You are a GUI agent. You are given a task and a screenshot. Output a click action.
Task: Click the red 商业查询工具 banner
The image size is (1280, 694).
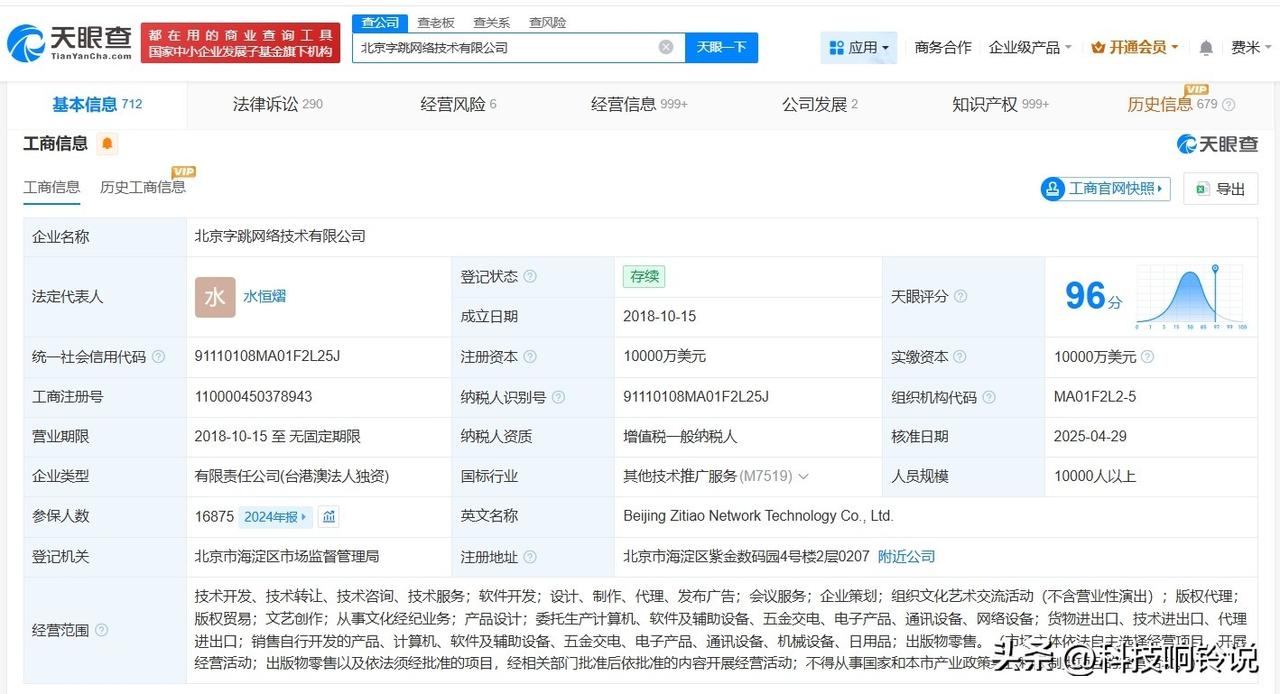click(240, 43)
